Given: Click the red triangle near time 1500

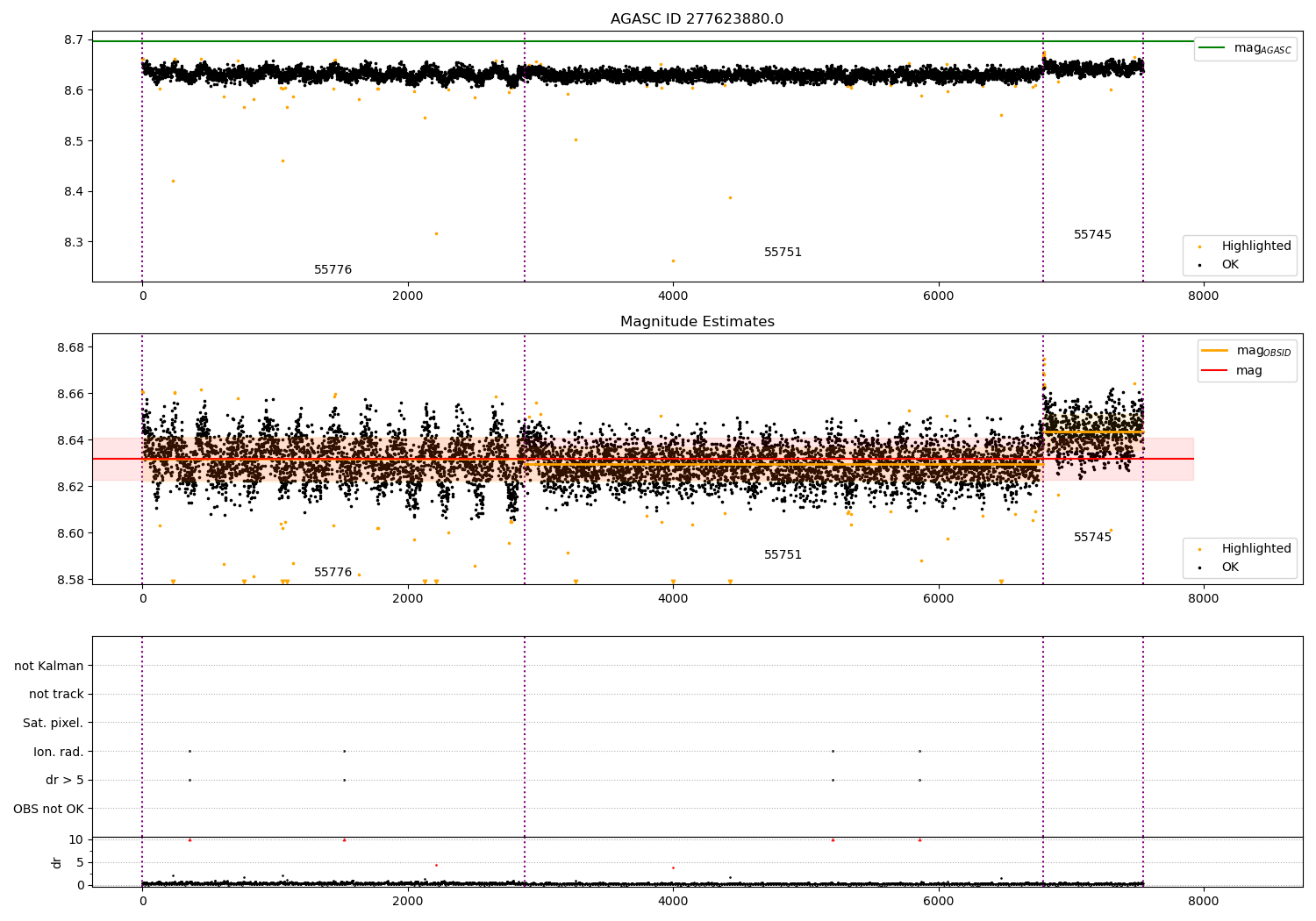Looking at the screenshot, I should coord(344,839).
